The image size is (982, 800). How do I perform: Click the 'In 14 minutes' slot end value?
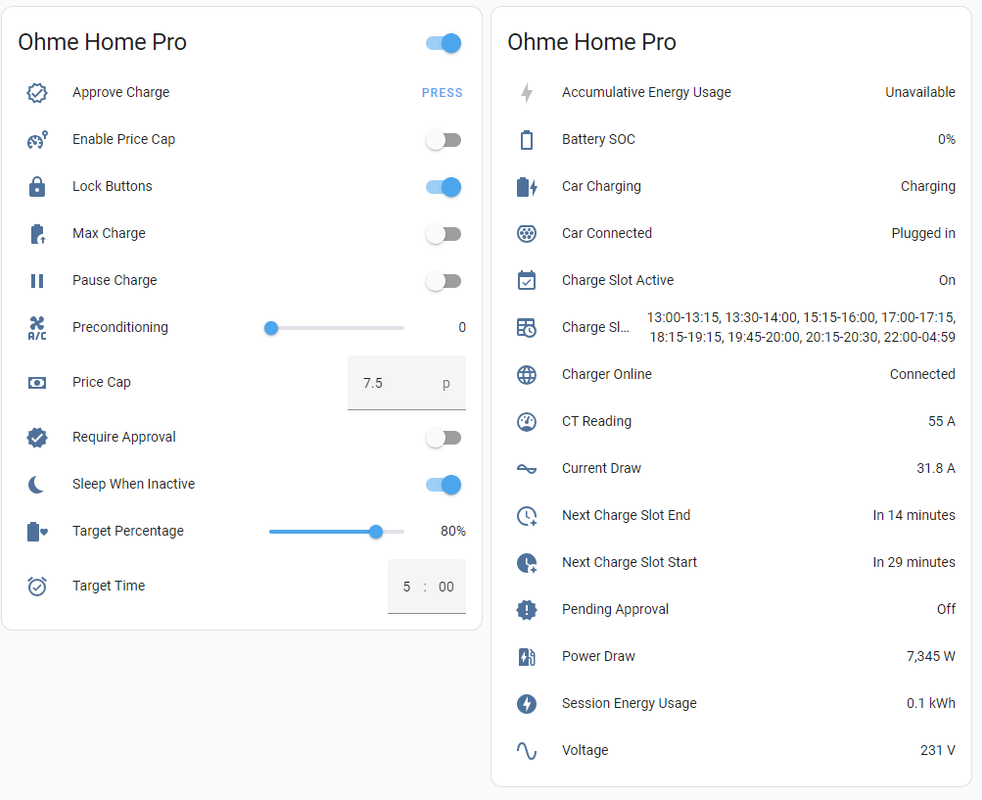(x=914, y=515)
